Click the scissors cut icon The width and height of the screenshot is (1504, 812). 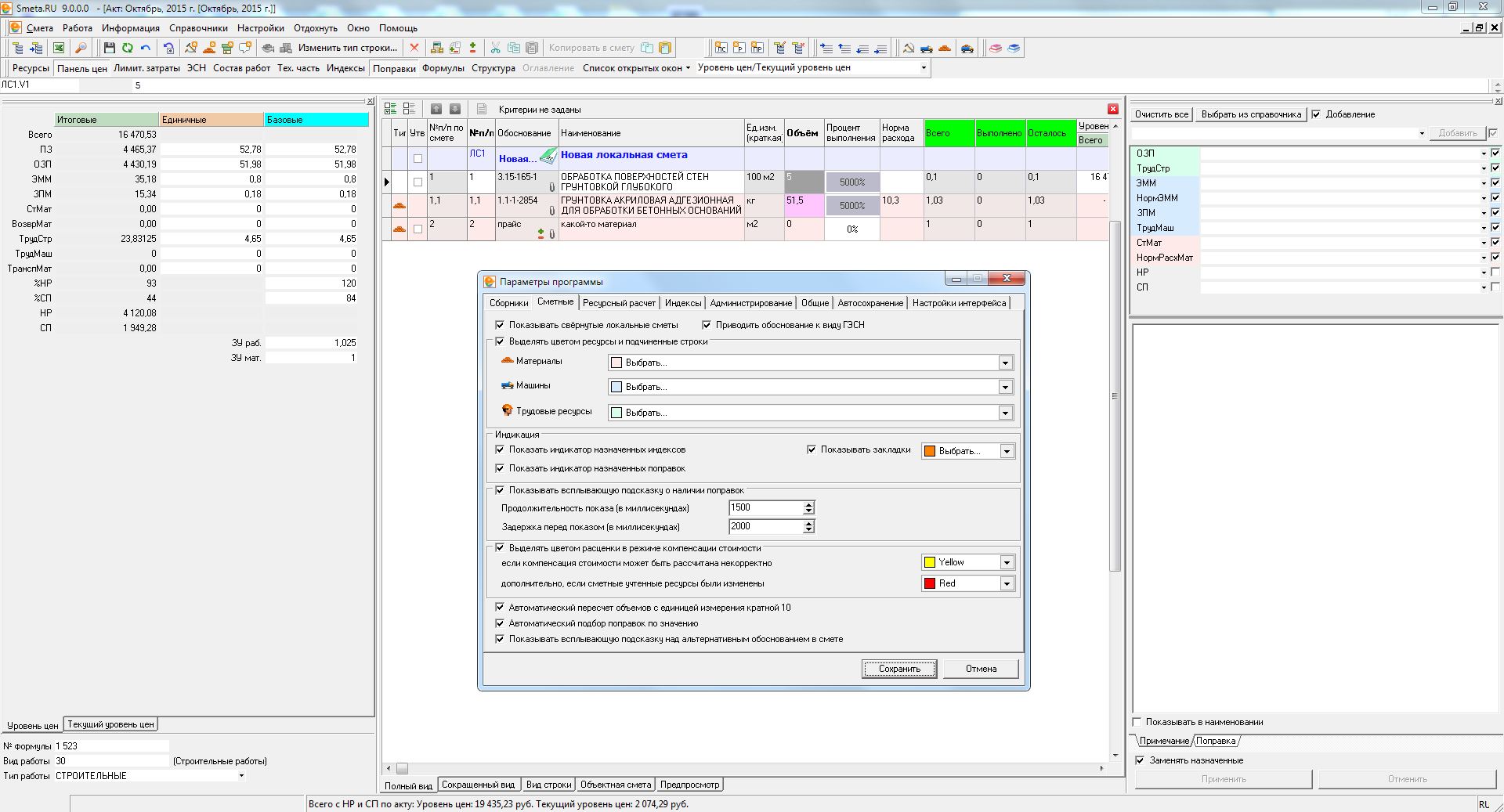pyautogui.click(x=495, y=48)
